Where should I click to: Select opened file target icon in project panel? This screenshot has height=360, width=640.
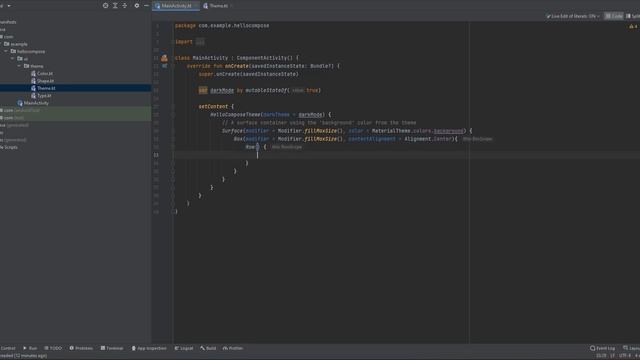(x=105, y=6)
